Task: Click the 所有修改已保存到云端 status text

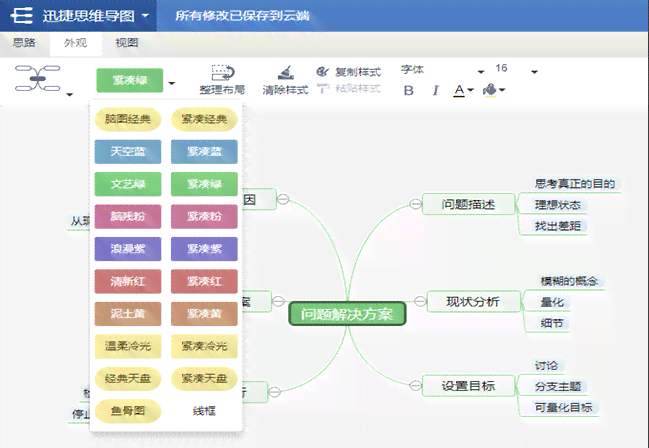Action: click(x=242, y=16)
